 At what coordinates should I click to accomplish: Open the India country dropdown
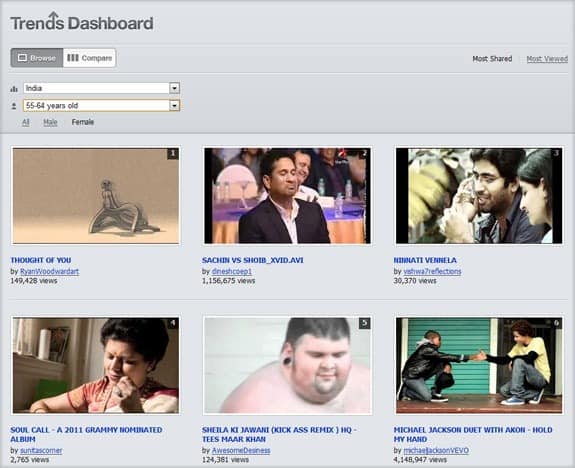tap(102, 88)
